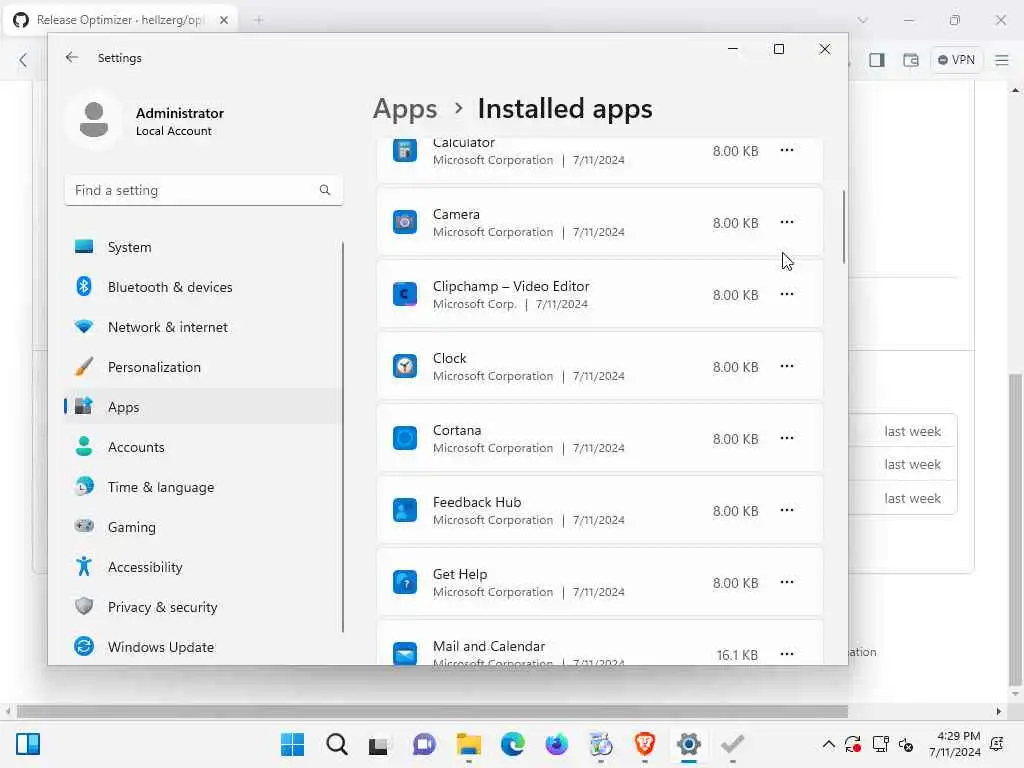The height and width of the screenshot is (768, 1024).
Task: Click the Settings back arrow
Action: [72, 57]
